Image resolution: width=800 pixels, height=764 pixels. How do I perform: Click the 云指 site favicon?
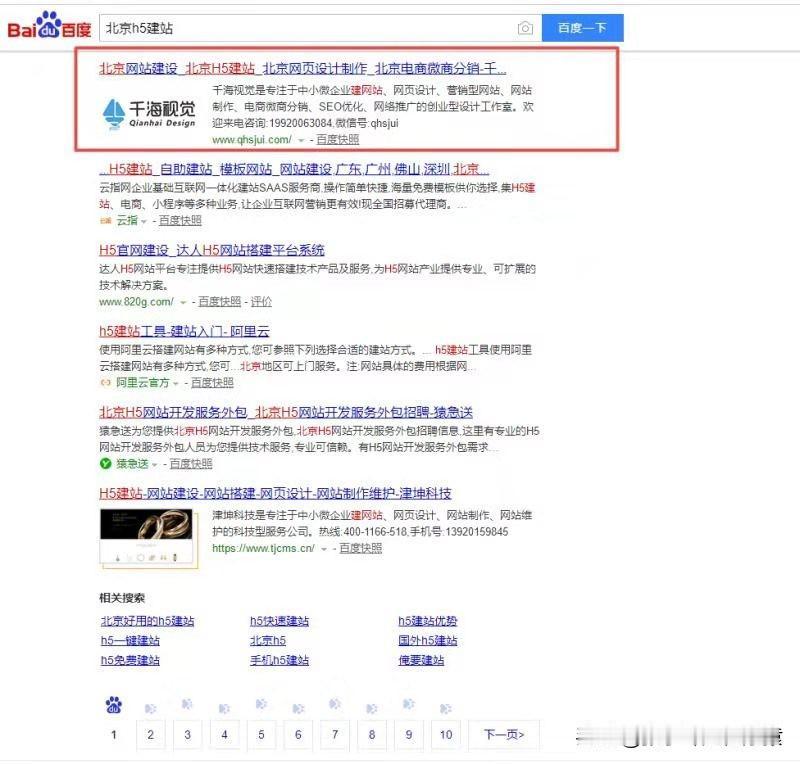tap(106, 220)
